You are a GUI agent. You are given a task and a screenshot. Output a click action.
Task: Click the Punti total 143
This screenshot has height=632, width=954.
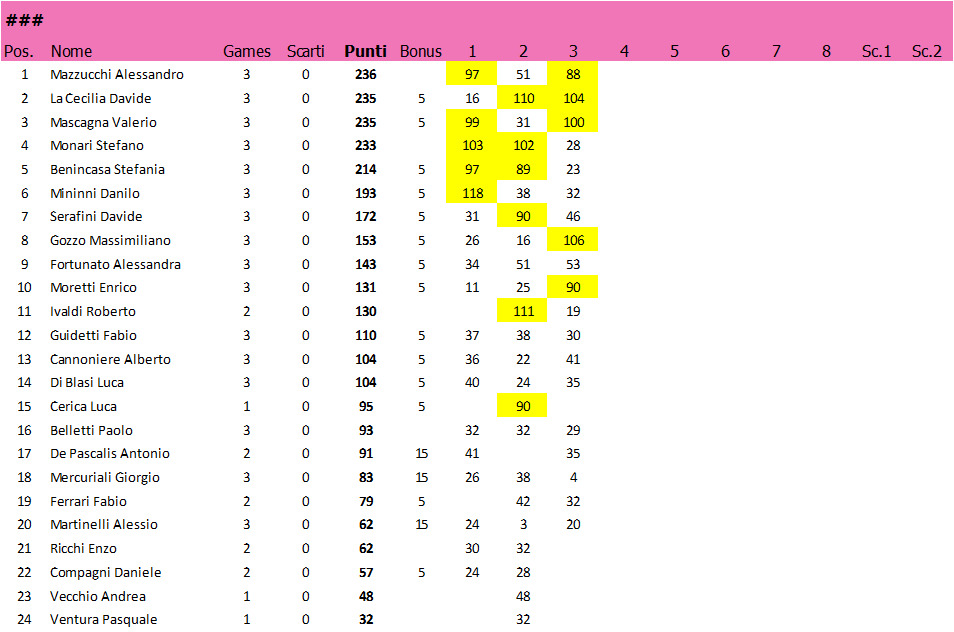[366, 265]
